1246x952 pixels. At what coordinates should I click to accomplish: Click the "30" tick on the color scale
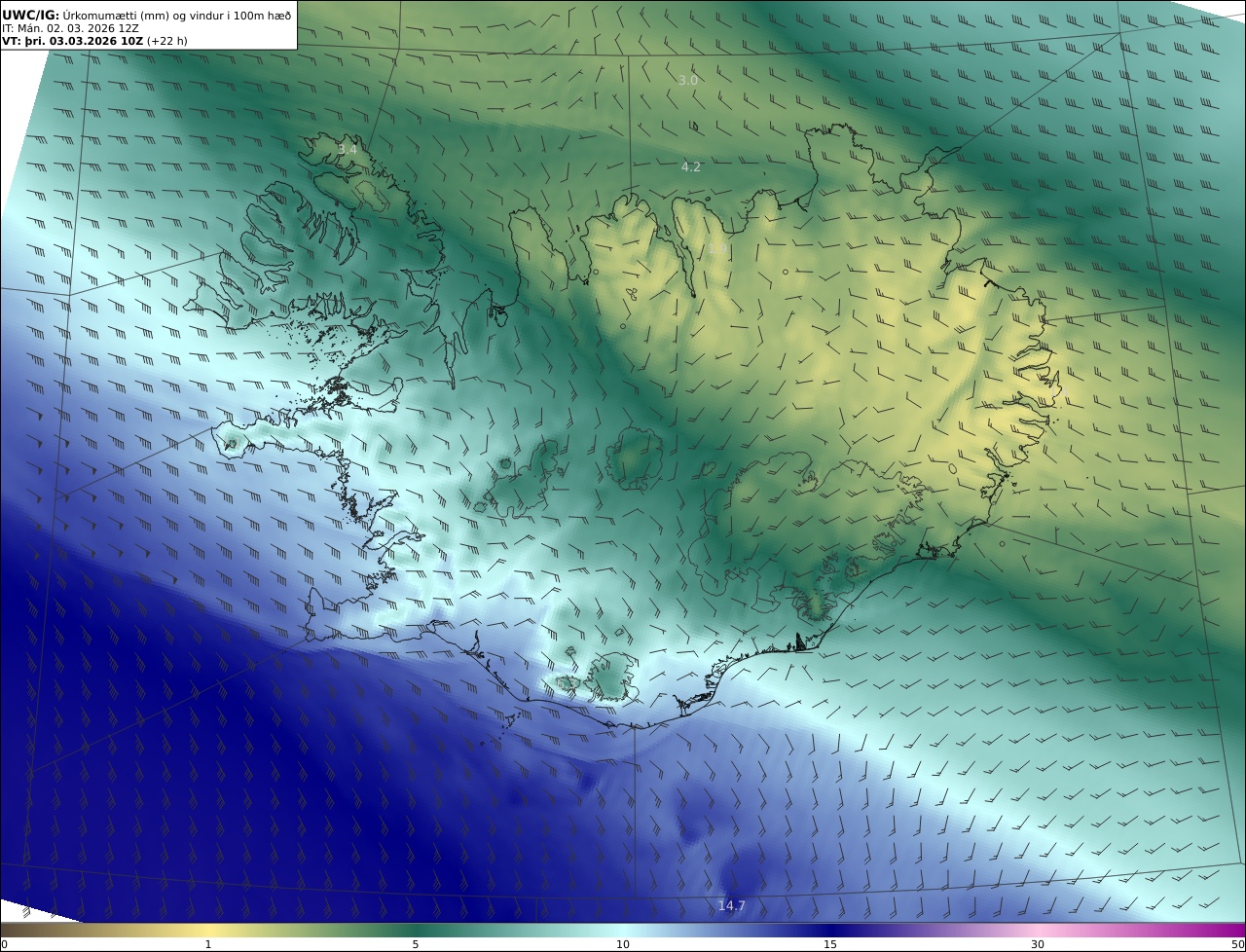point(1038,944)
